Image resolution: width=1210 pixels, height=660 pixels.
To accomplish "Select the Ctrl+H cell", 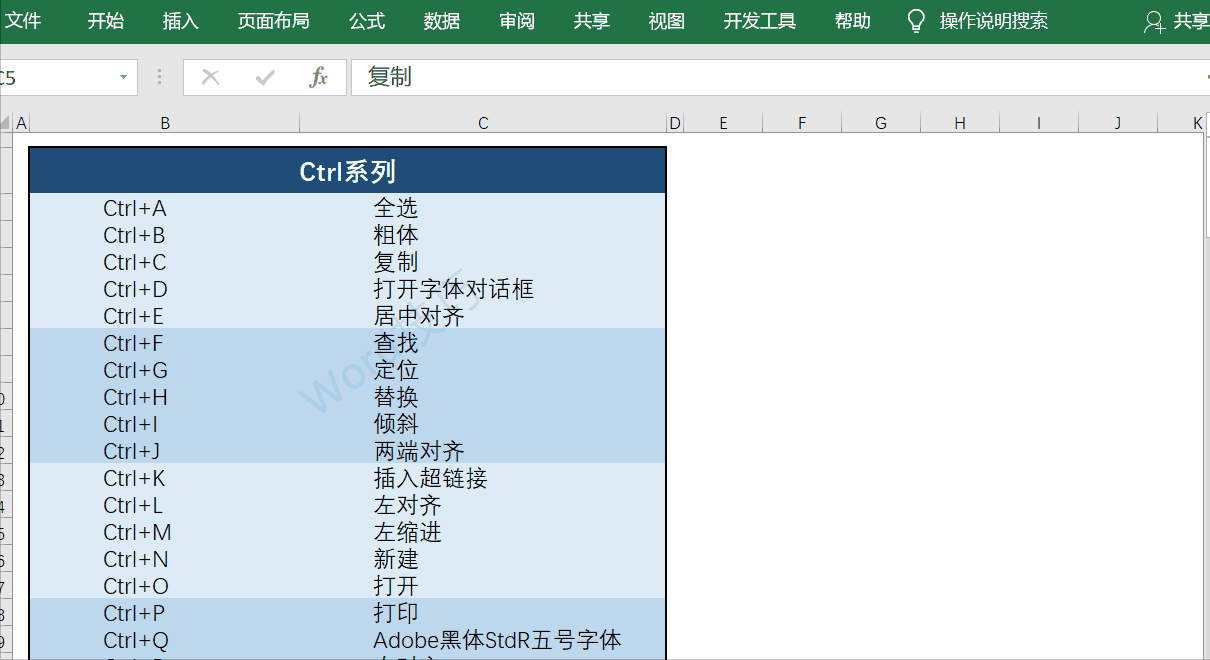I will 165,397.
